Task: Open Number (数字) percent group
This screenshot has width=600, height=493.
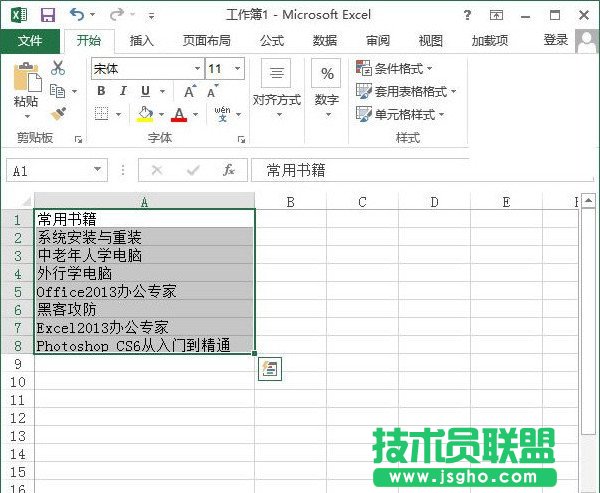Action: pos(326,90)
